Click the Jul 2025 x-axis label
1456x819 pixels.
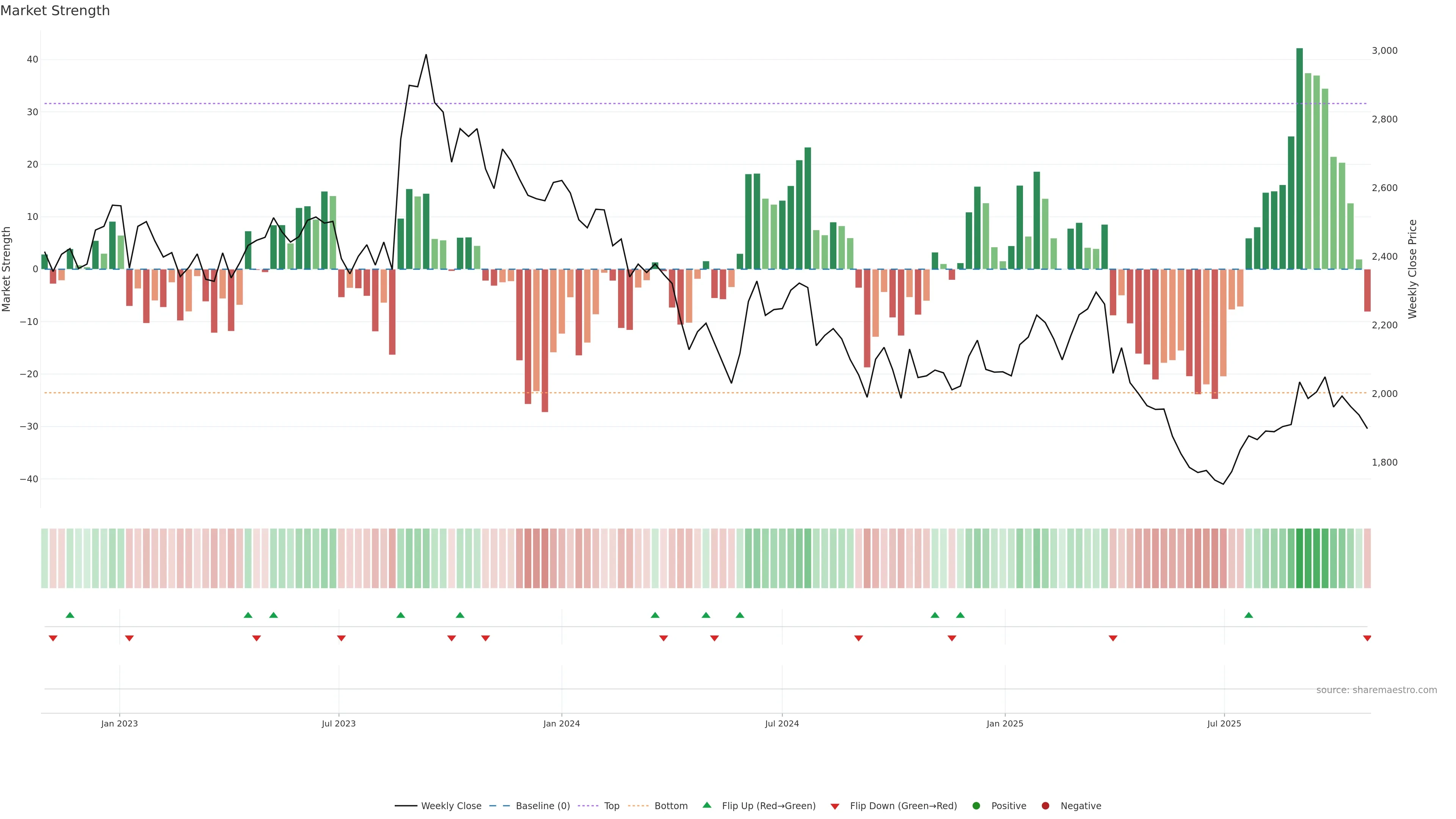(1224, 723)
